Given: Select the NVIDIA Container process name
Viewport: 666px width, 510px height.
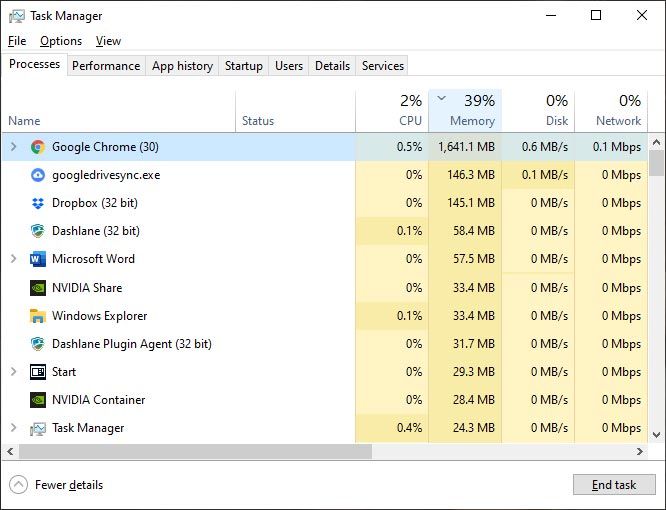Looking at the screenshot, I should coord(99,400).
